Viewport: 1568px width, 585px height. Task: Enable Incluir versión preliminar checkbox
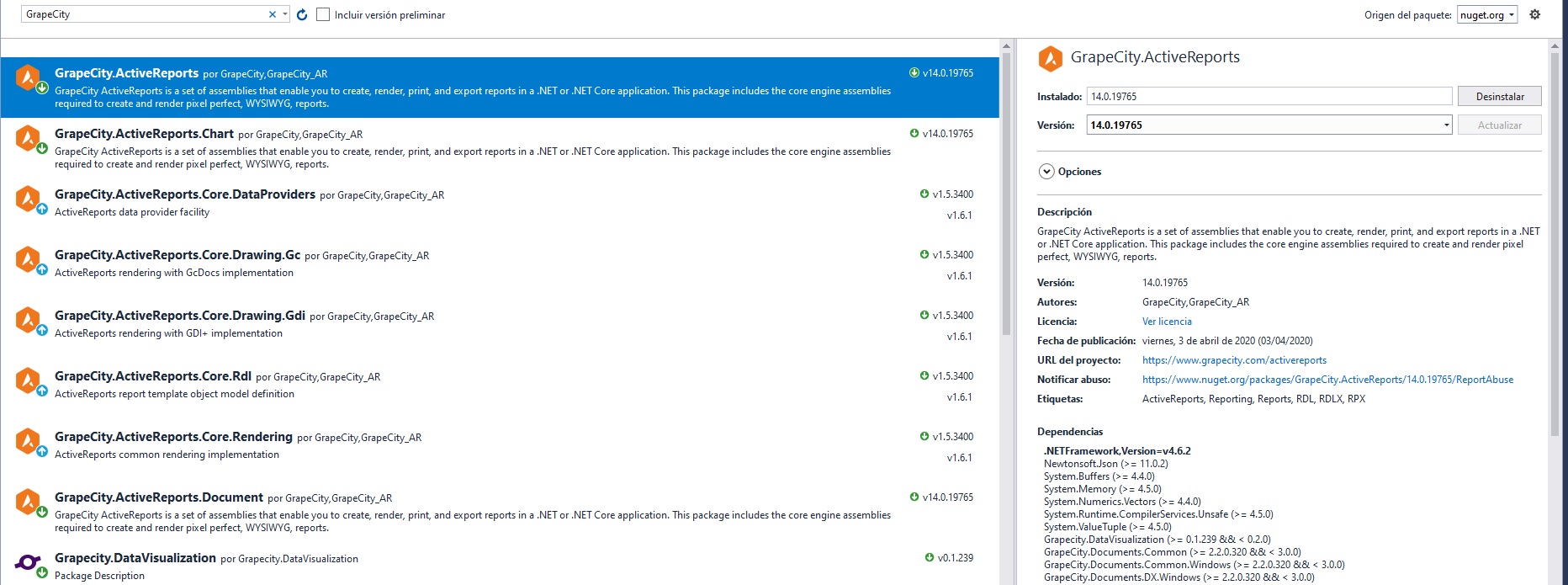click(x=323, y=15)
